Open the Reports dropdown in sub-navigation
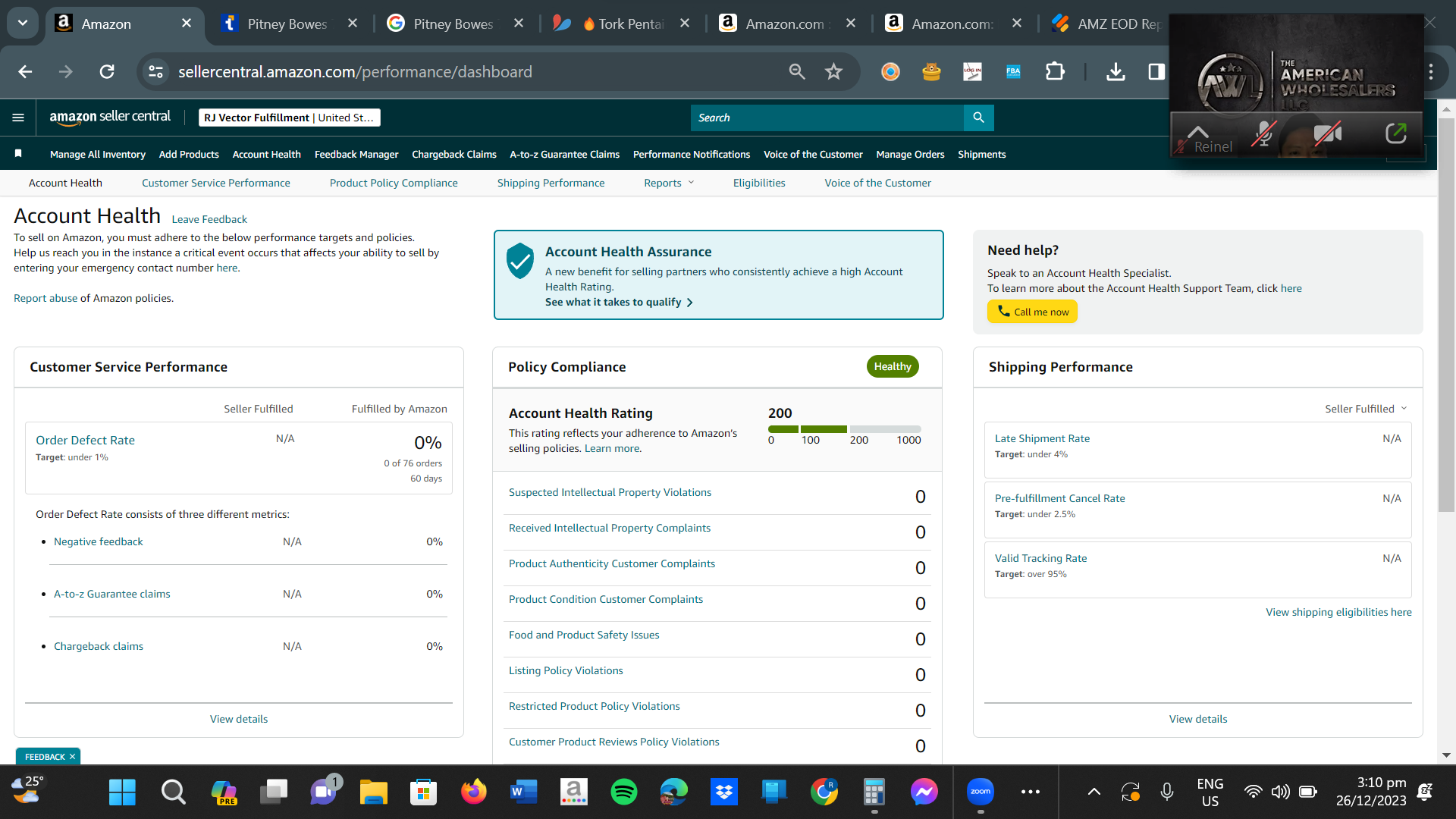This screenshot has height=819, width=1456. [669, 183]
